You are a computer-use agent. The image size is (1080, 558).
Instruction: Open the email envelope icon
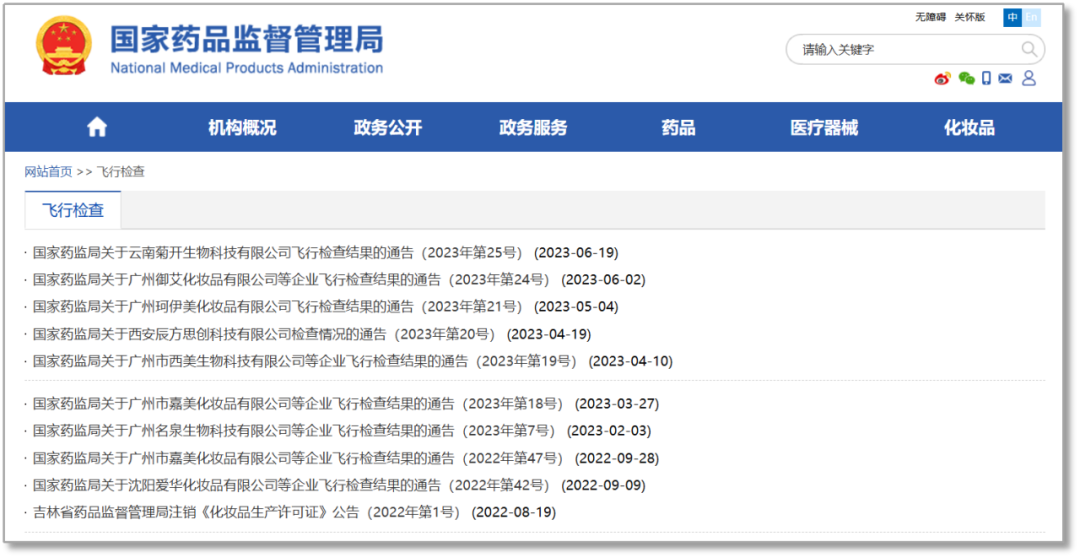(x=1006, y=79)
